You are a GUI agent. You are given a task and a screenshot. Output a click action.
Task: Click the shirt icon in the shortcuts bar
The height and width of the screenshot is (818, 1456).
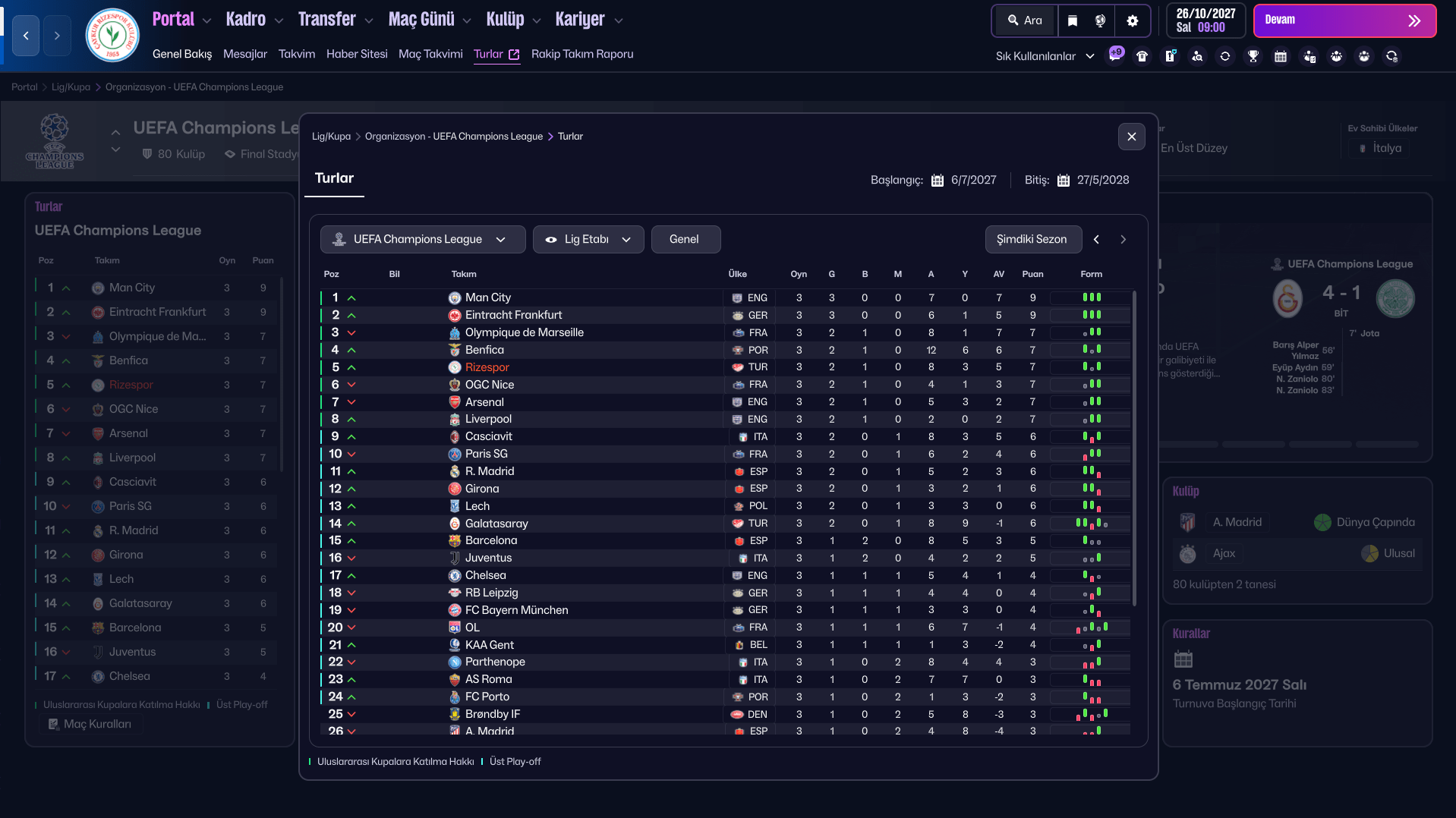(1142, 56)
